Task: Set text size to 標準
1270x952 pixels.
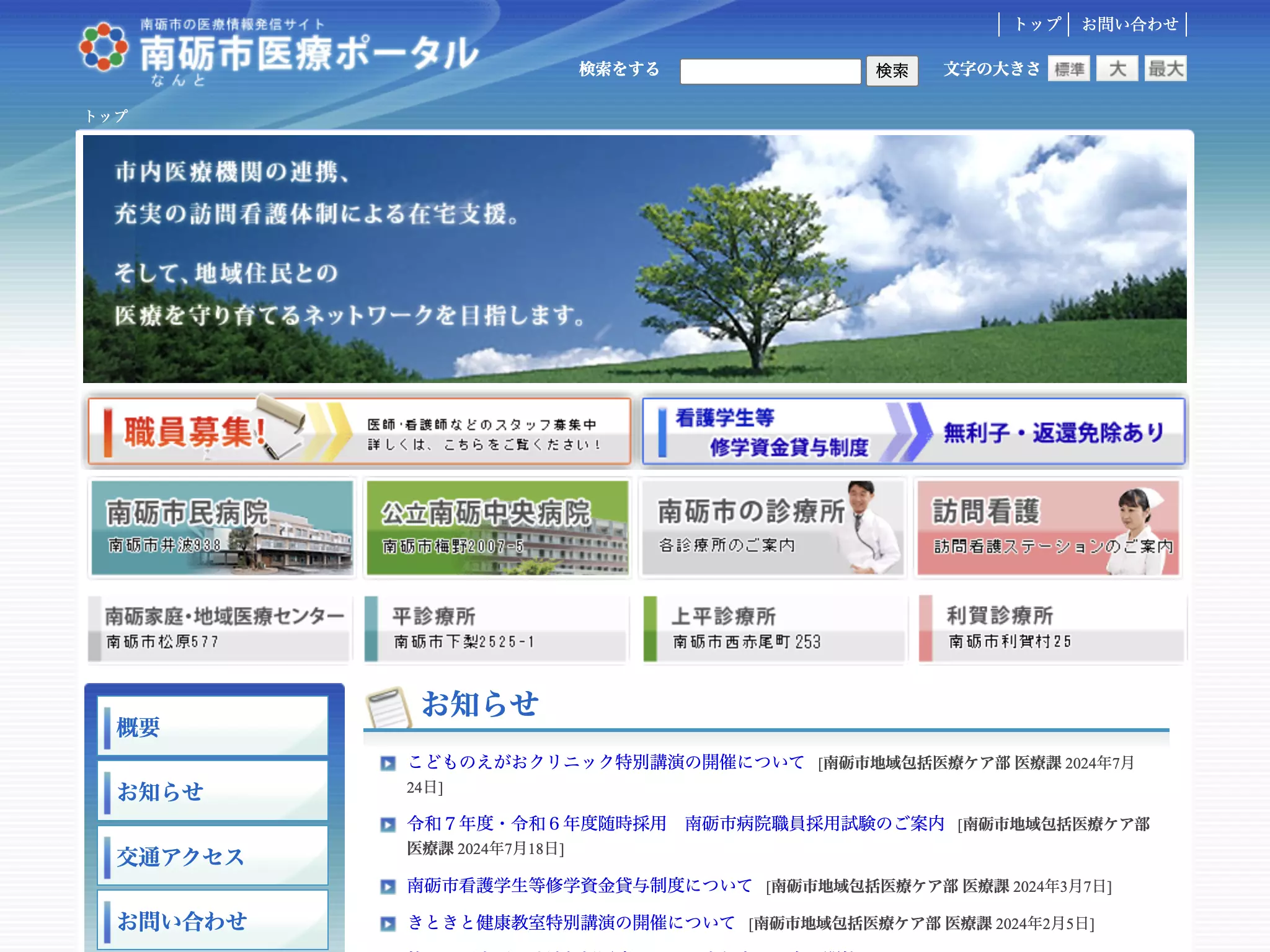Action: click(x=1069, y=68)
